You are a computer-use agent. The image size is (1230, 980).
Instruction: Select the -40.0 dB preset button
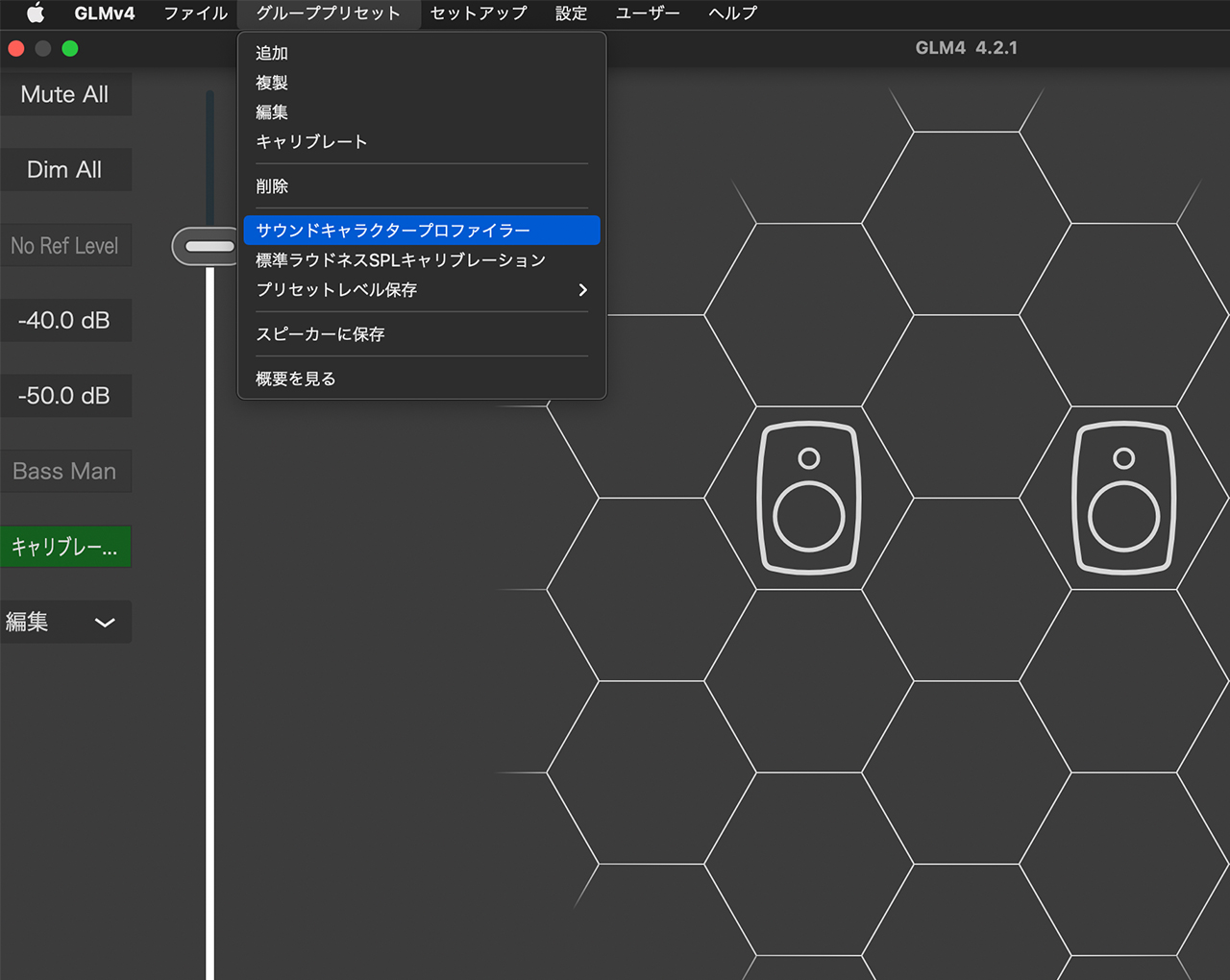[x=65, y=320]
